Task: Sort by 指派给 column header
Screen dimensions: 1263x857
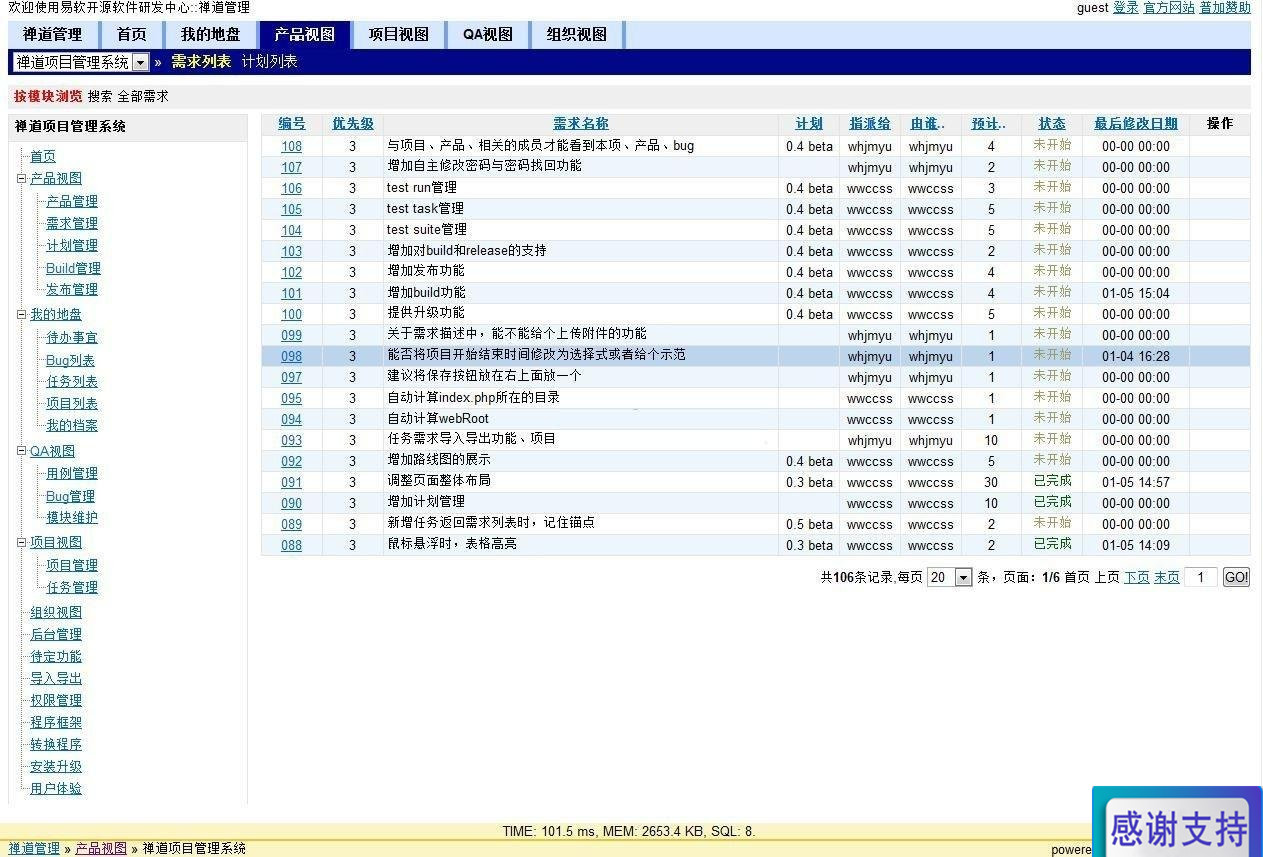Action: [870, 124]
